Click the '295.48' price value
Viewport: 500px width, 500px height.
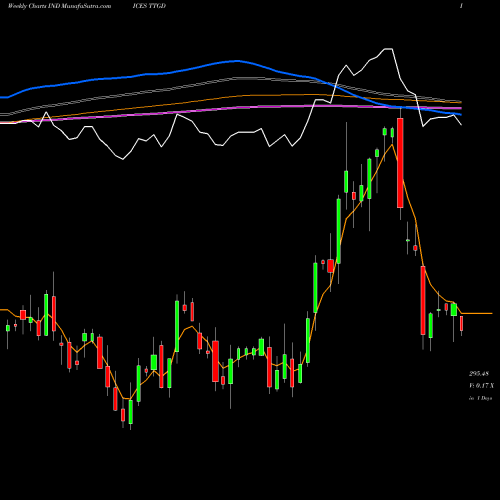(479, 373)
